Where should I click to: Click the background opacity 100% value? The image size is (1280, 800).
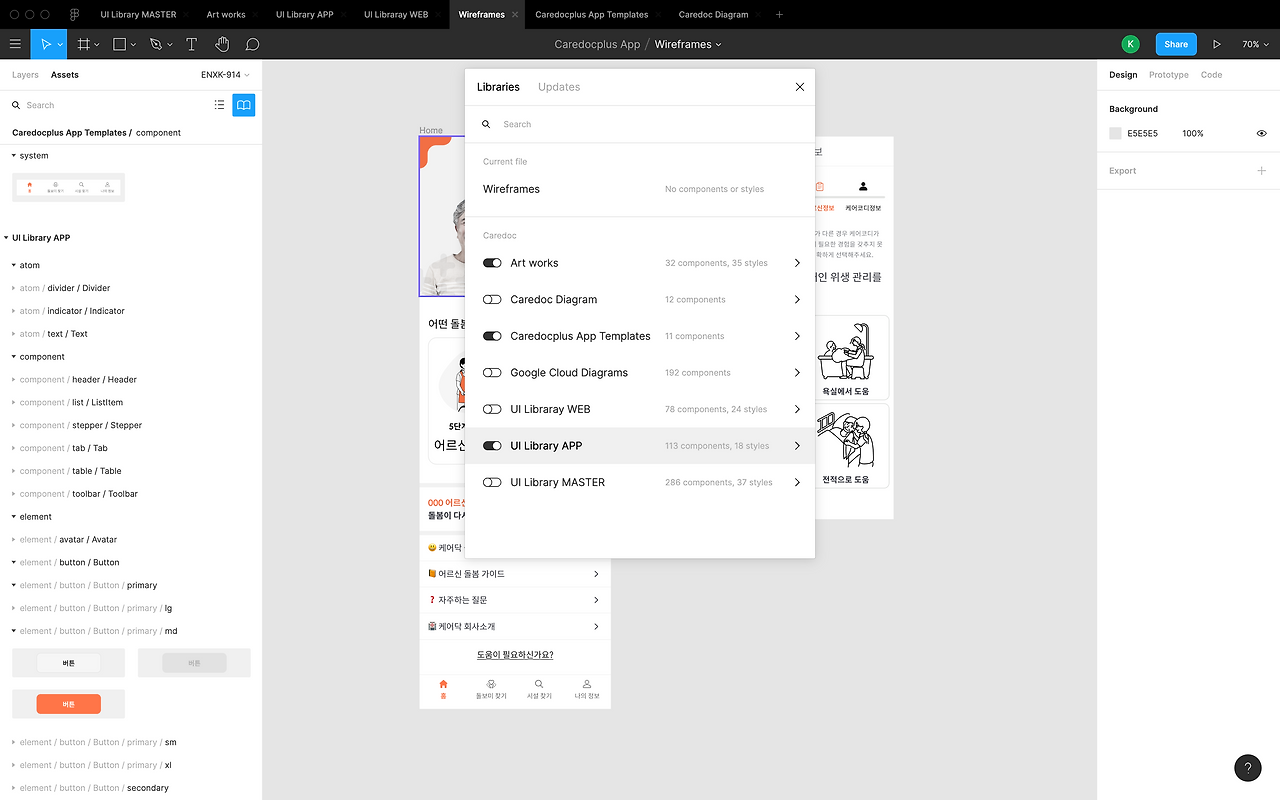tap(1193, 133)
